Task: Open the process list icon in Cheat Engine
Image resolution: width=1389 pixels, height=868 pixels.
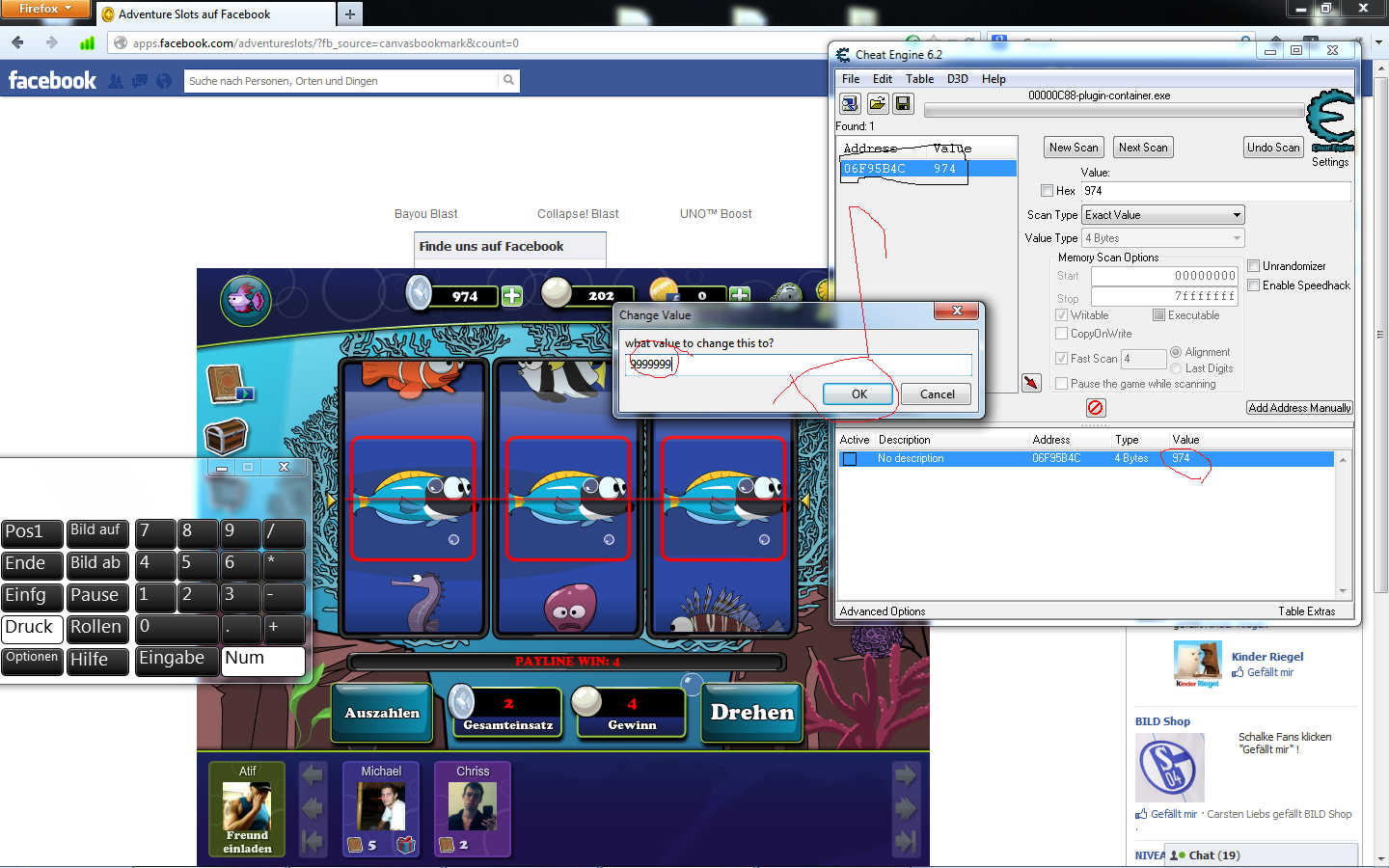Action: pyautogui.click(x=850, y=103)
